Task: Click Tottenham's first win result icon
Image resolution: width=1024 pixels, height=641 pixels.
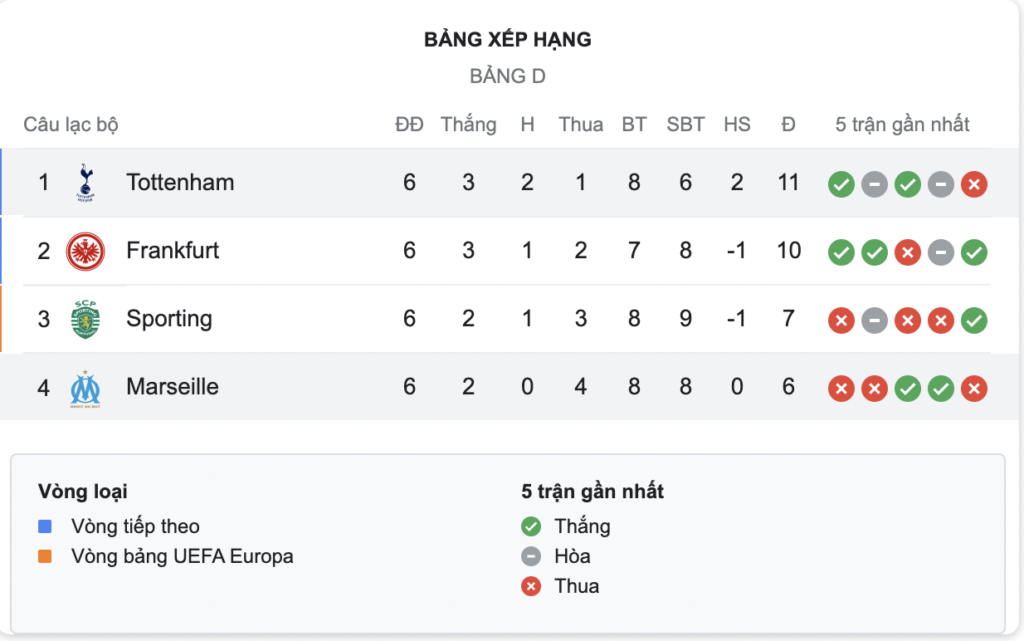Action: point(841,184)
